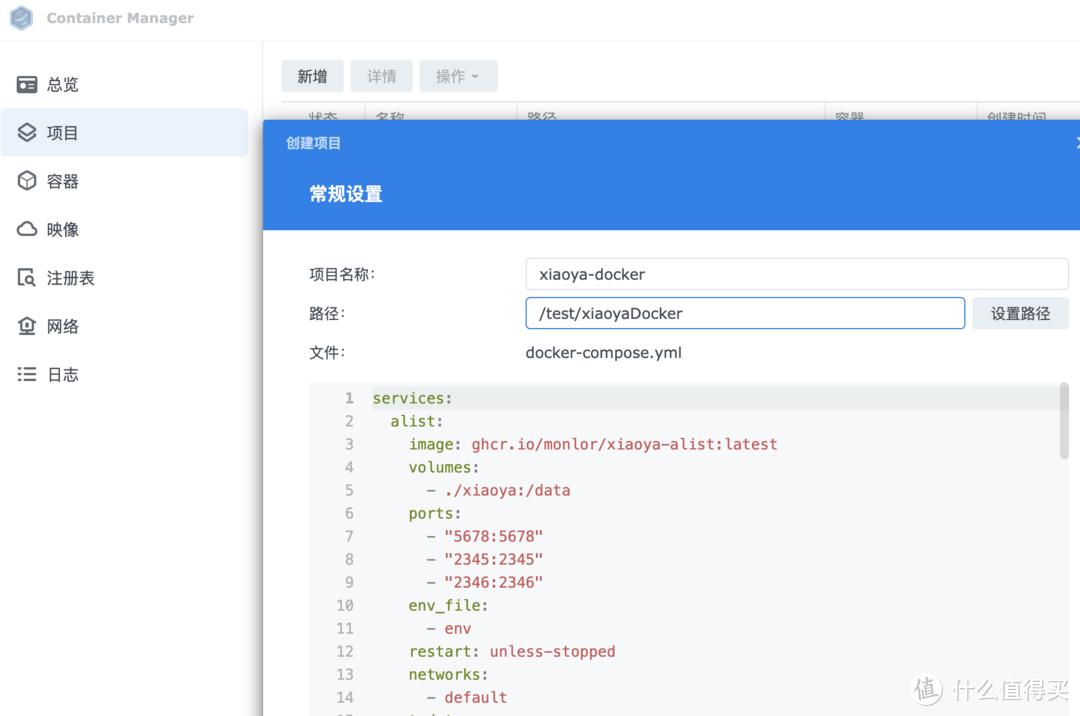This screenshot has height=716, width=1080.
Task: Click the 新增 create button
Action: (312, 76)
